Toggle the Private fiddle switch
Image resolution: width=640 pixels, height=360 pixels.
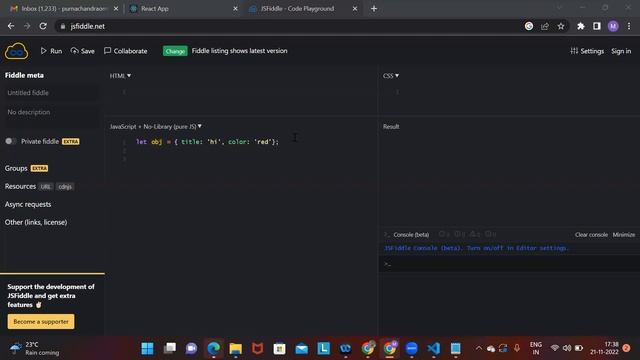pyautogui.click(x=11, y=141)
